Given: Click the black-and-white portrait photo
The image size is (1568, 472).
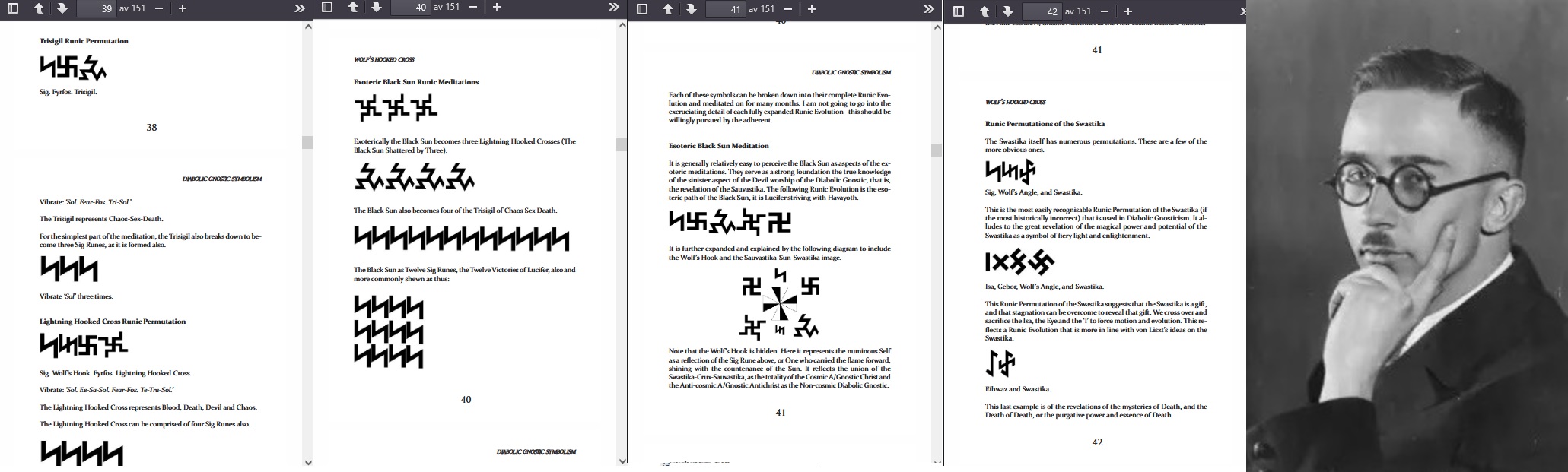Looking at the screenshot, I should pos(1407,236).
